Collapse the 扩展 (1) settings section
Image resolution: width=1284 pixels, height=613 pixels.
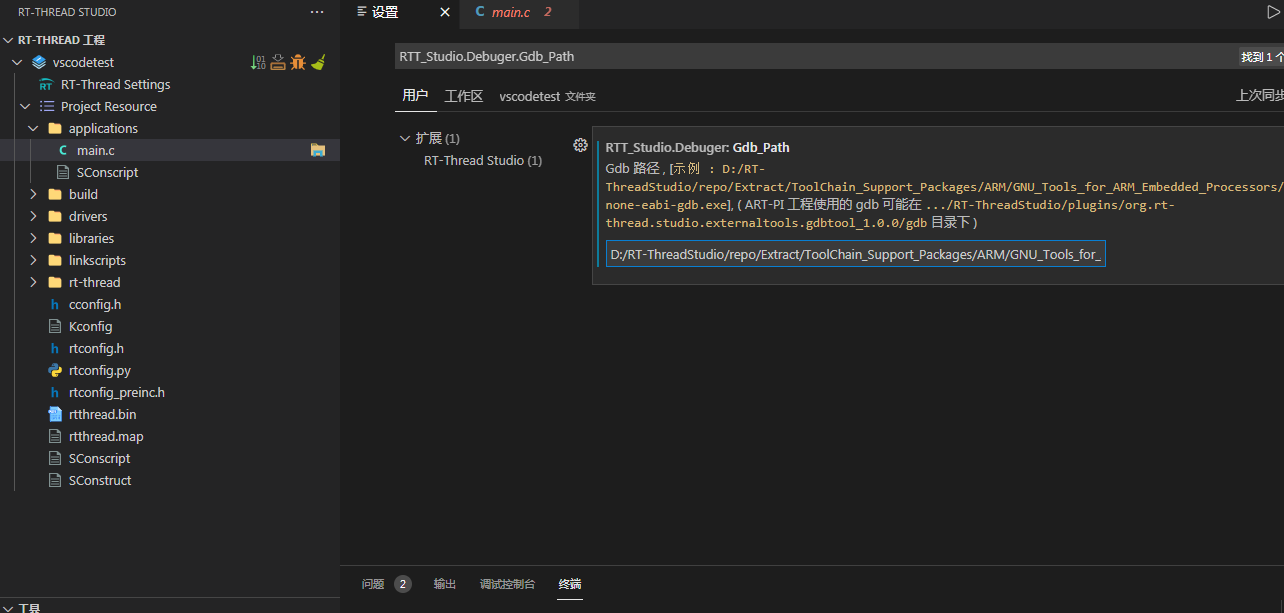tap(405, 138)
